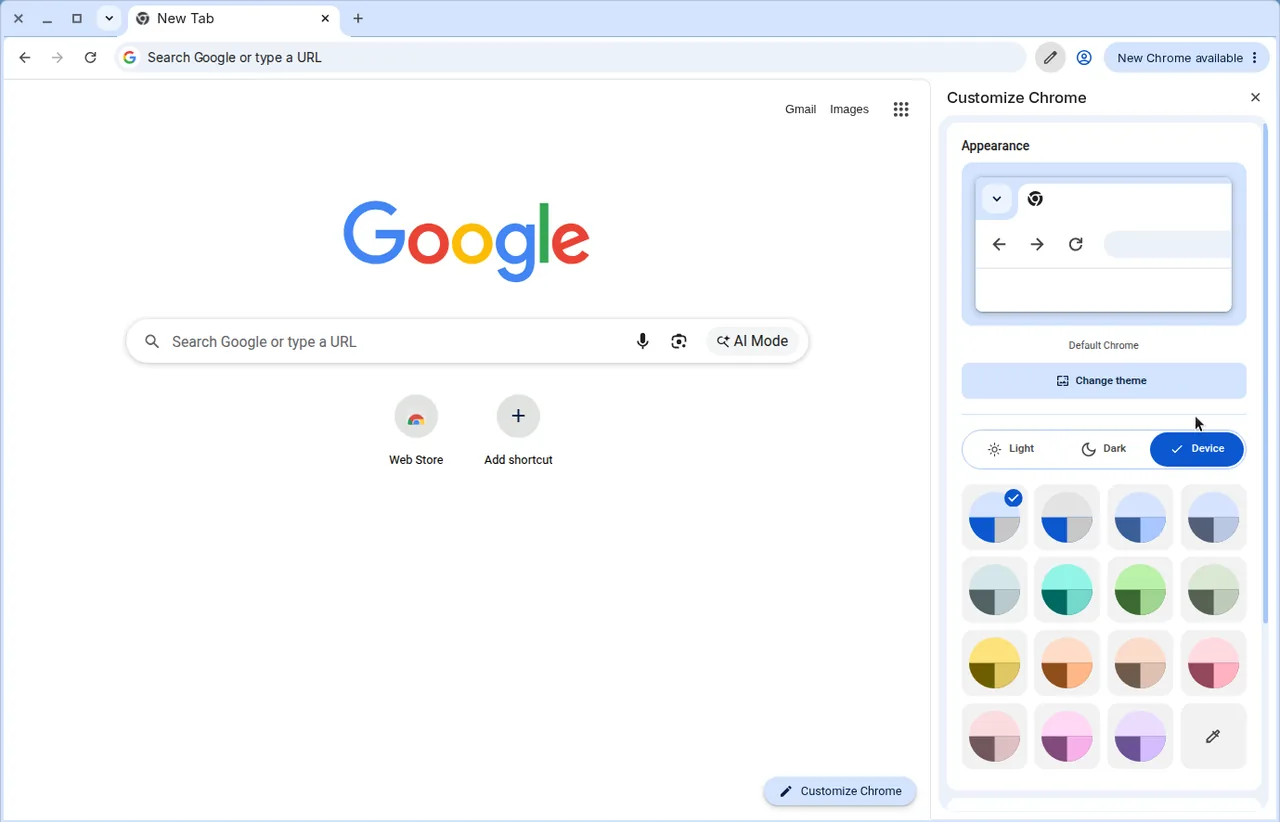Switch appearance mode to Dark

(1104, 449)
